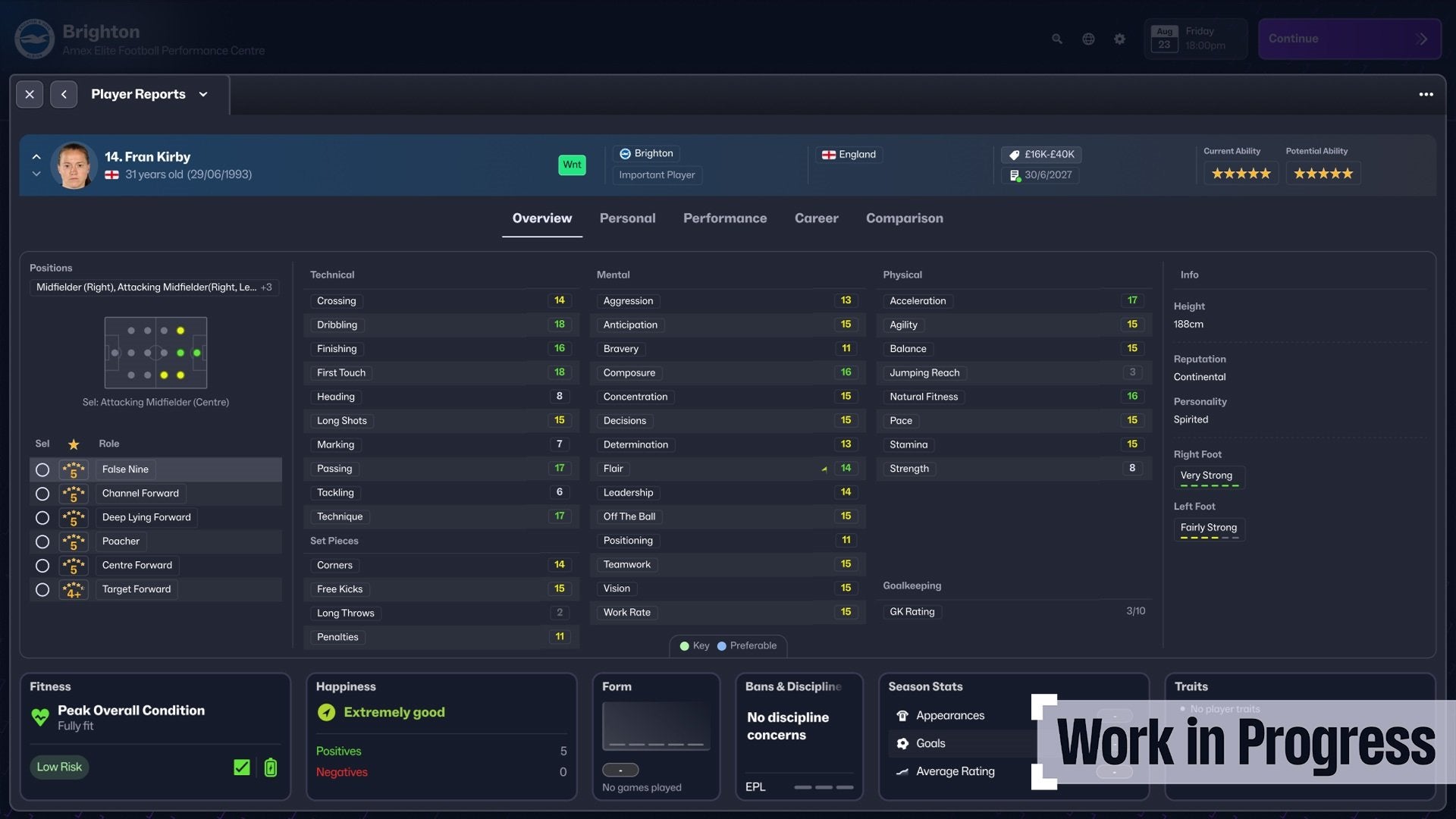Click the back navigation arrow
This screenshot has height=819, width=1456.
coord(64,94)
